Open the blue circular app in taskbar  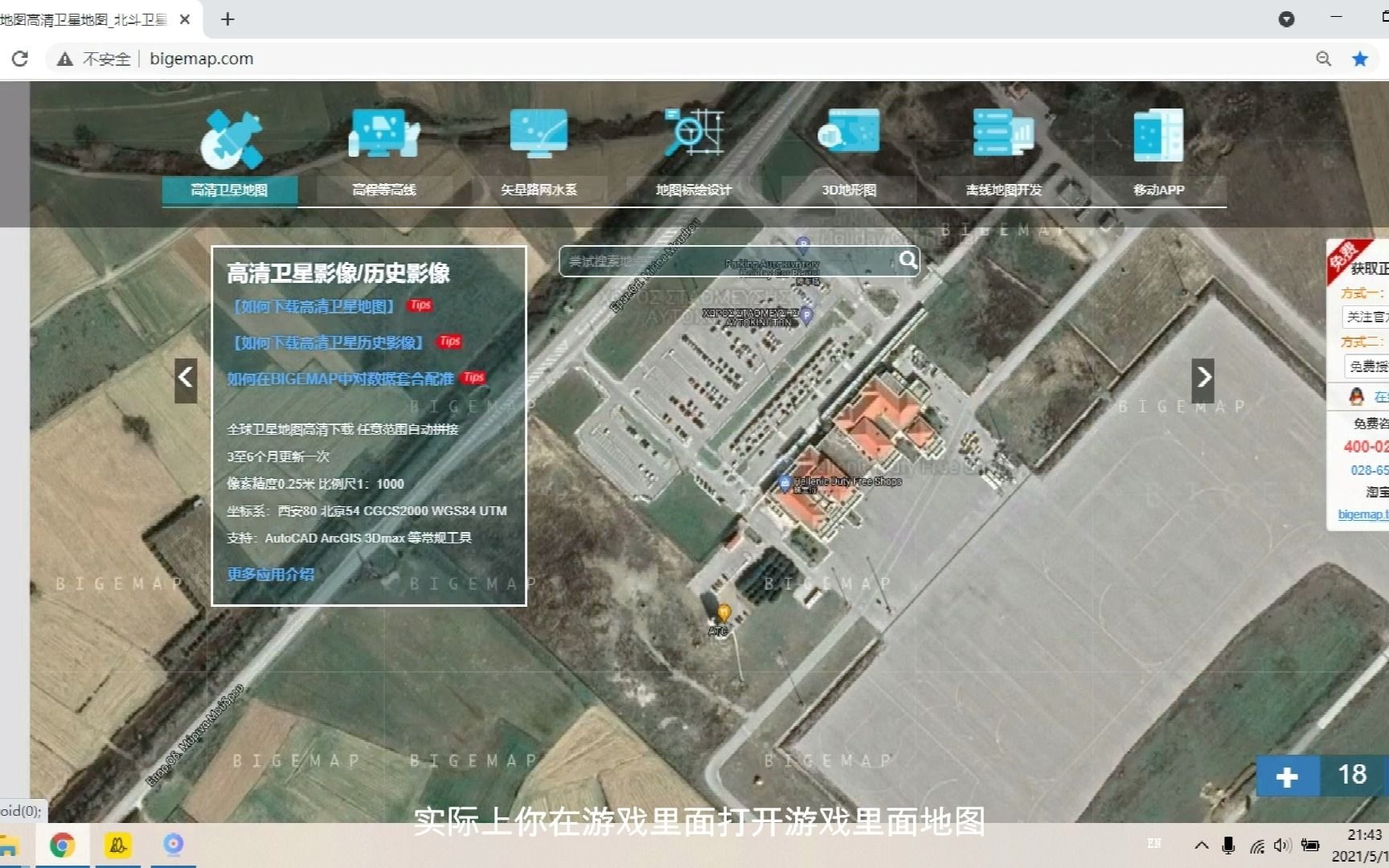pos(174,844)
